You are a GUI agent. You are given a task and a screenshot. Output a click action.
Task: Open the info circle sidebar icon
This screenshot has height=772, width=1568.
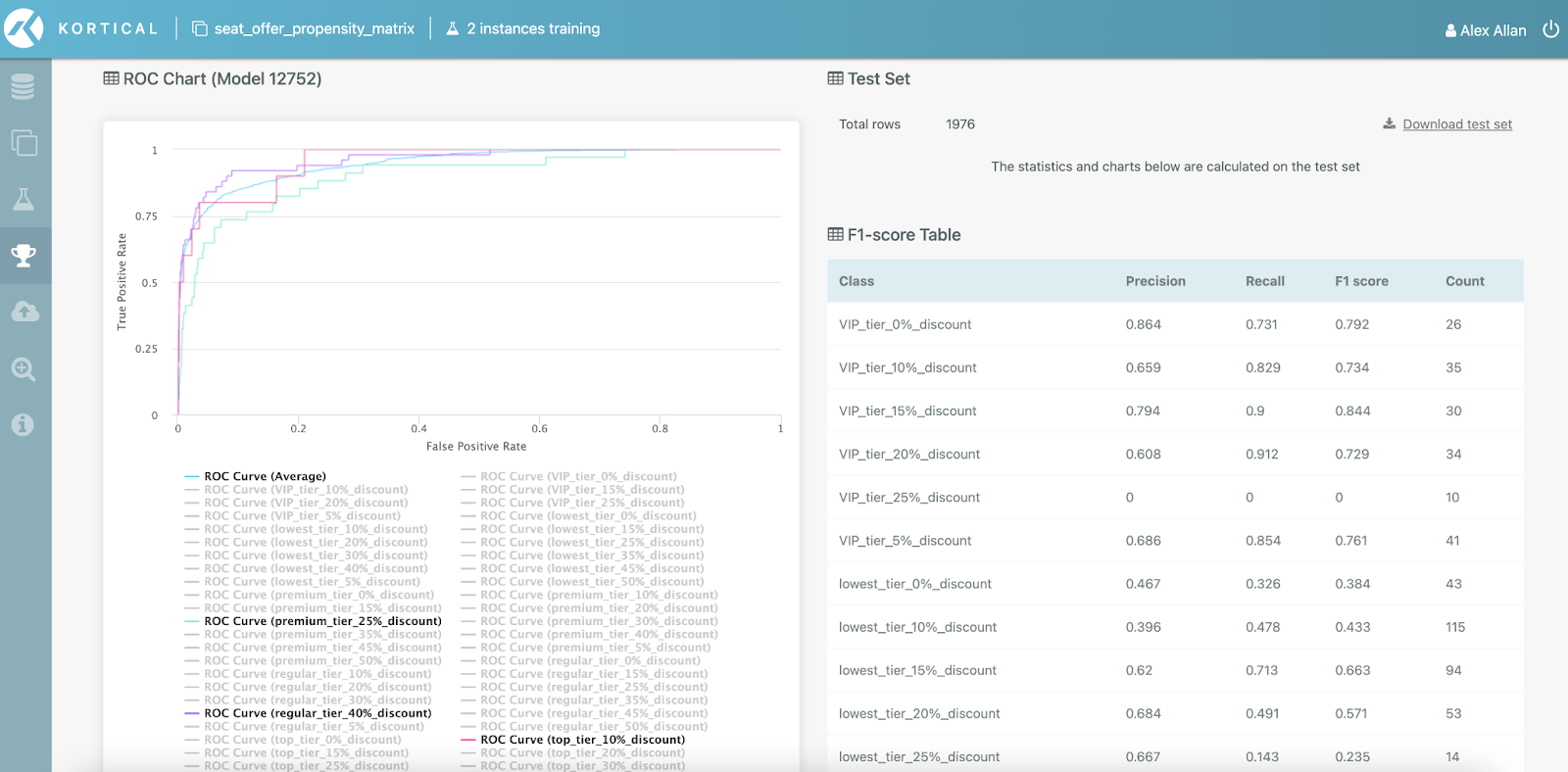(x=24, y=424)
